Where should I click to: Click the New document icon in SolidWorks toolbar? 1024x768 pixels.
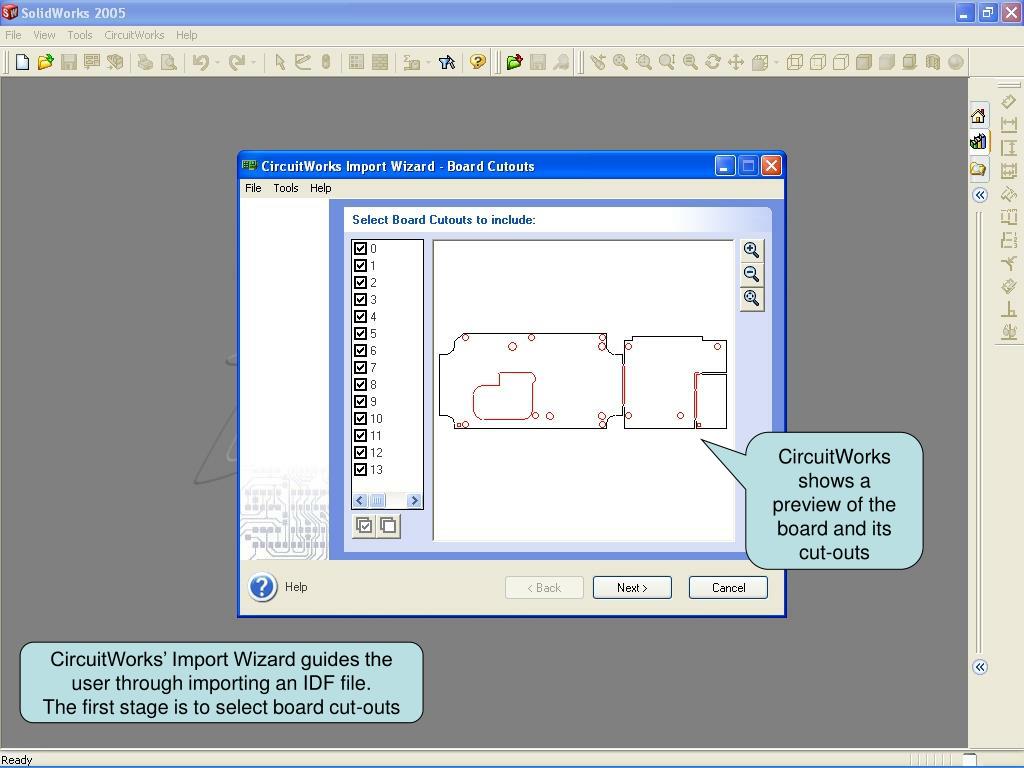[x=22, y=62]
